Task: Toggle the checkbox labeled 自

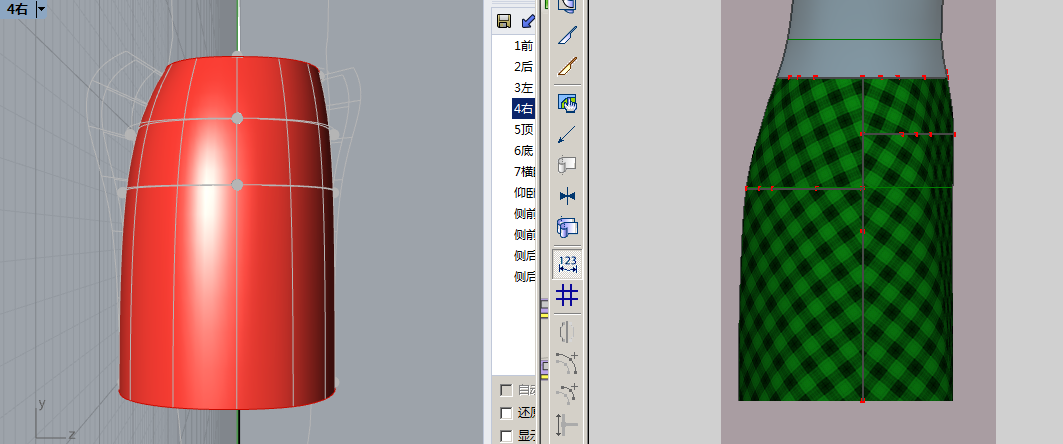Action: pos(506,390)
